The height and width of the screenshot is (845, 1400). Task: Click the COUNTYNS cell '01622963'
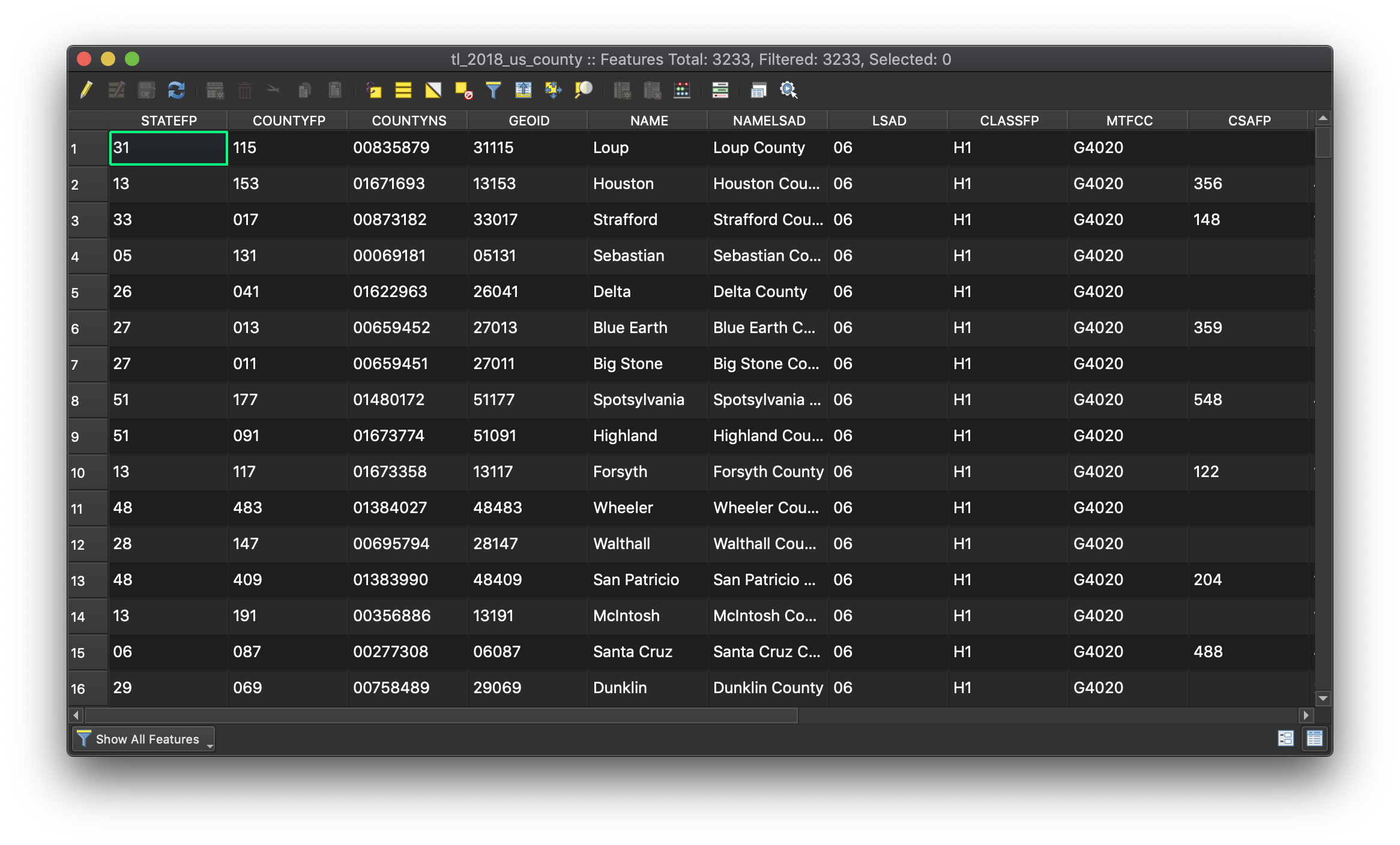[408, 292]
